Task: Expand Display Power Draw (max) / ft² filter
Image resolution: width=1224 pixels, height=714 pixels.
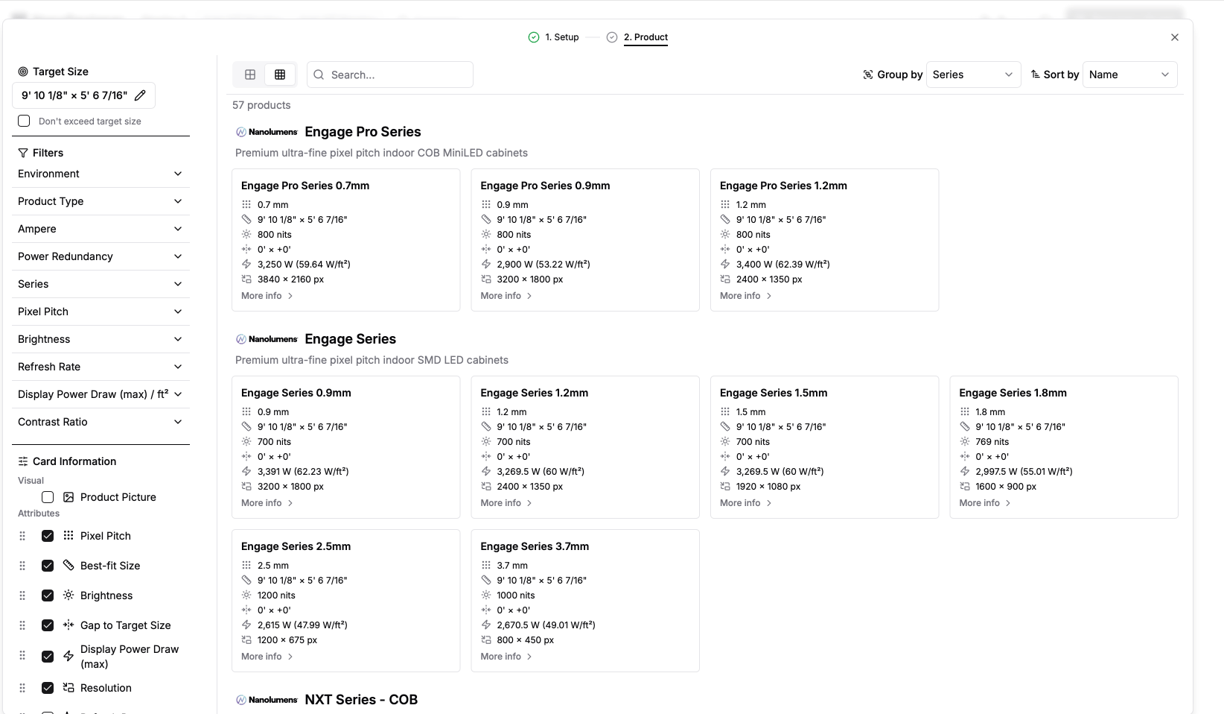Action: 100,394
